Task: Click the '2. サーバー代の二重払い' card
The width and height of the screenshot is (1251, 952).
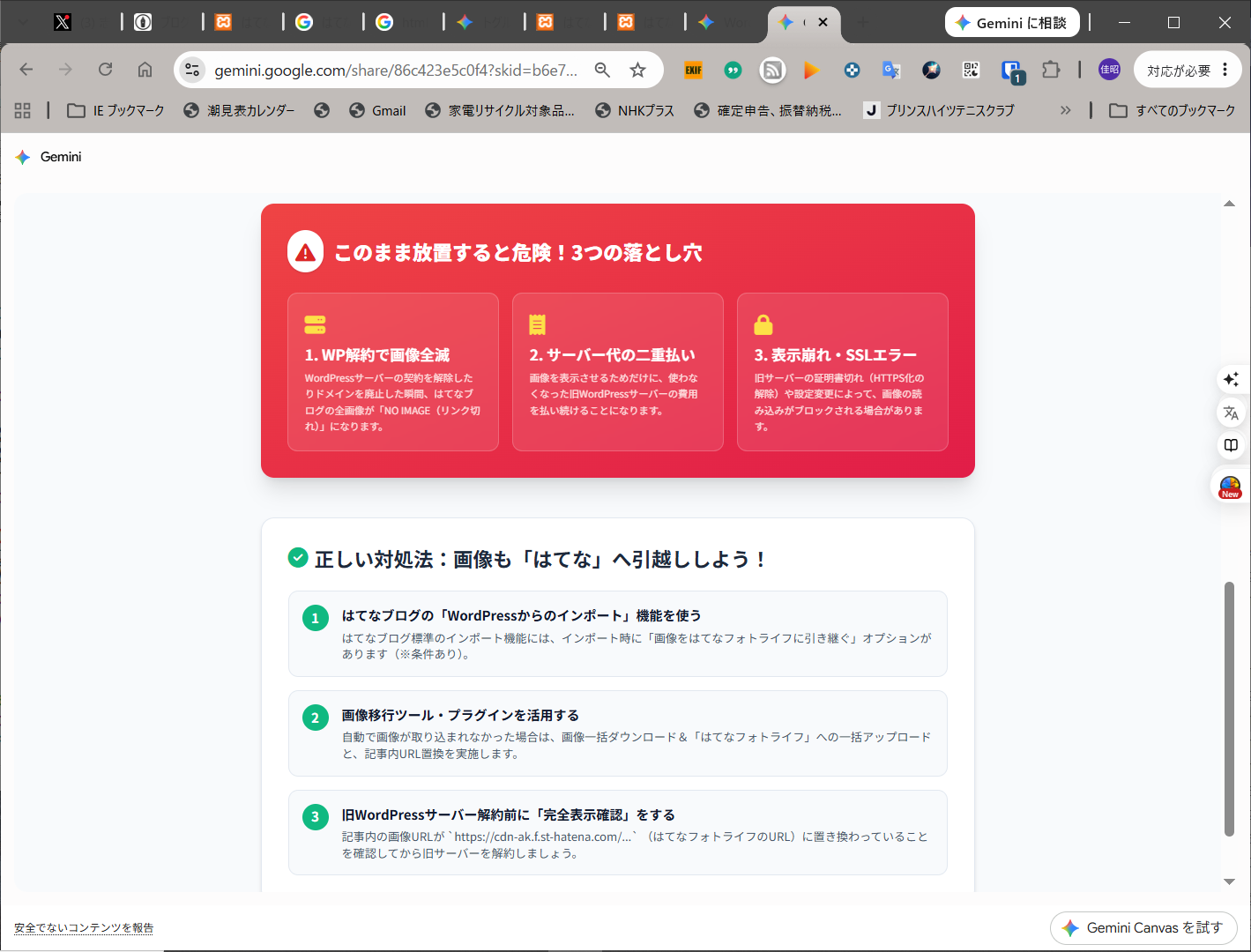Action: coord(618,372)
